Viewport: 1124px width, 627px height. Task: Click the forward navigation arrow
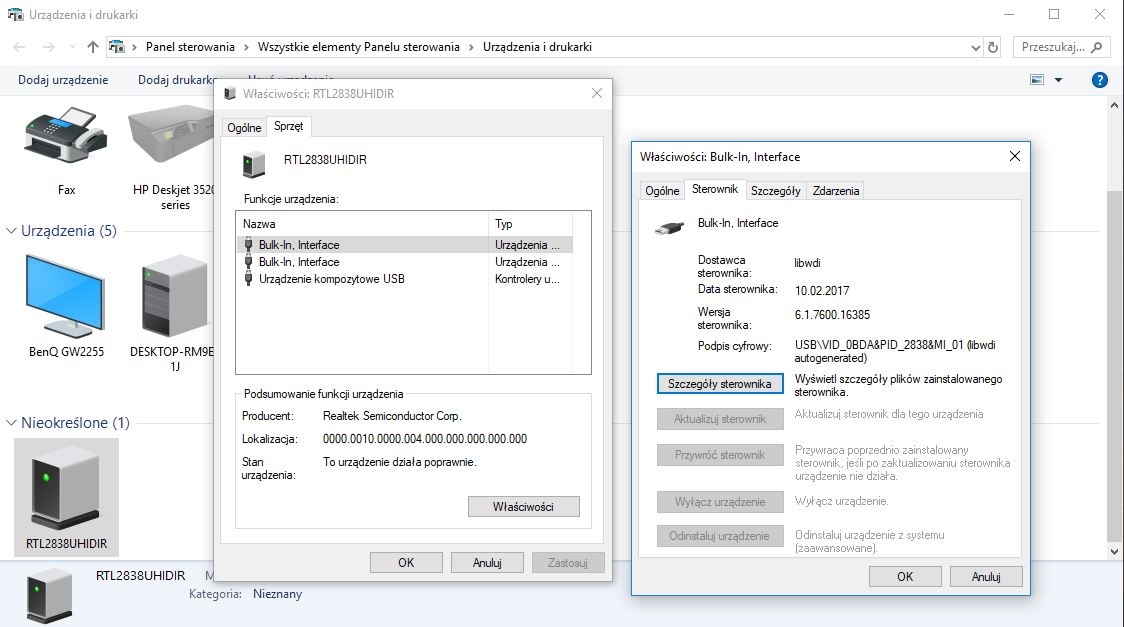[49, 47]
